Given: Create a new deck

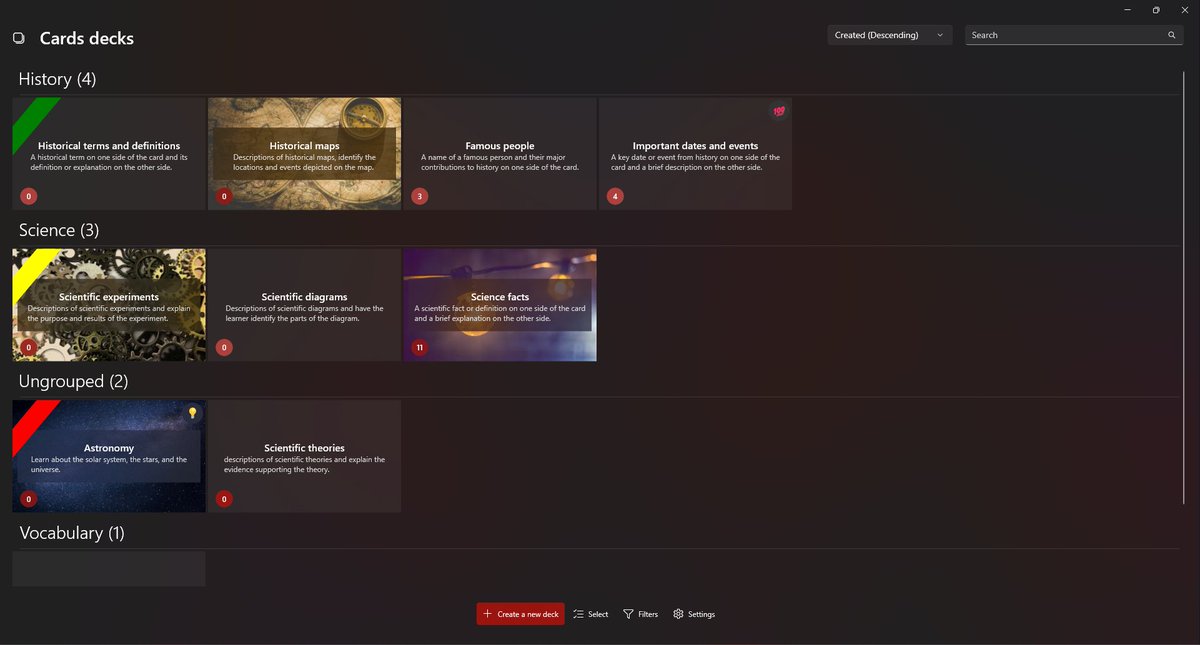Looking at the screenshot, I should point(520,614).
